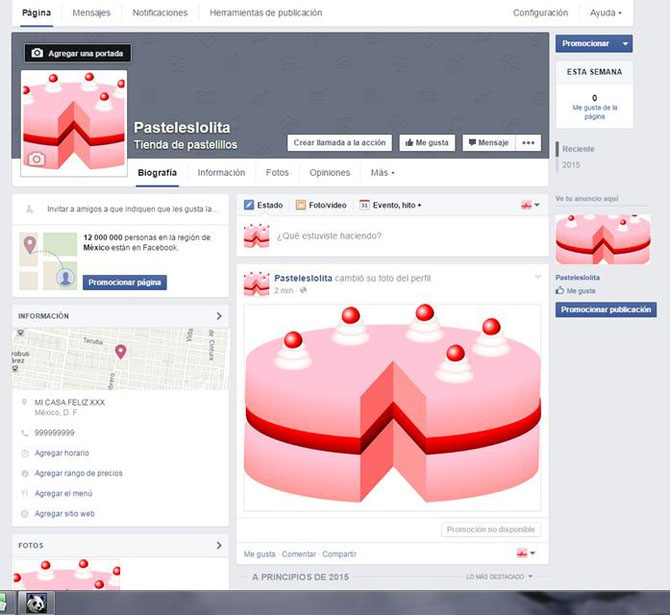Click Promoción no disponible button
Screen dimensions: 670x615
[491, 530]
